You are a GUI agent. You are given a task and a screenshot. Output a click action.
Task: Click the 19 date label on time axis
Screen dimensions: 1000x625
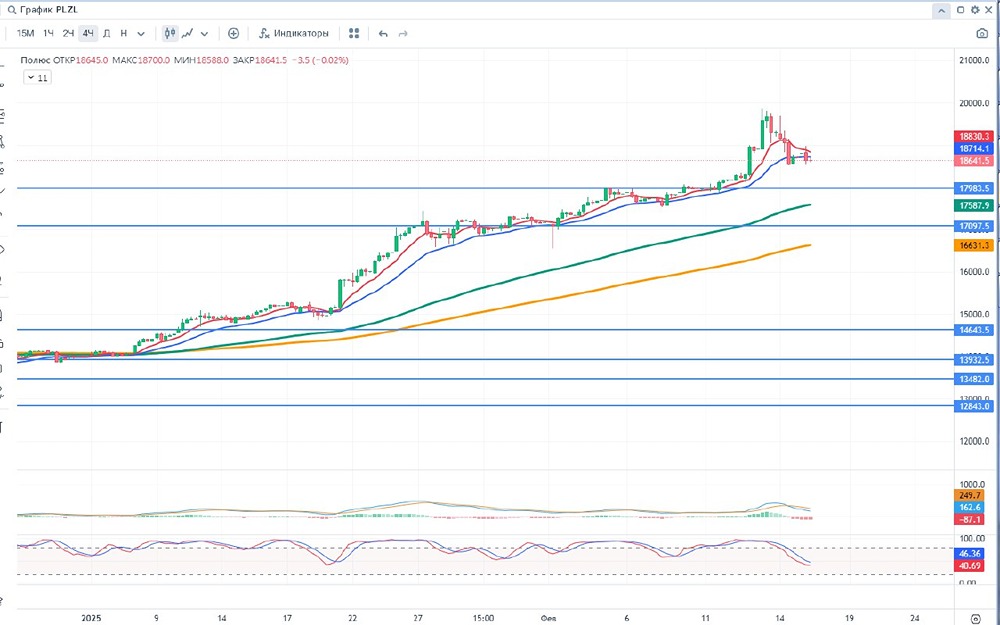tap(849, 618)
